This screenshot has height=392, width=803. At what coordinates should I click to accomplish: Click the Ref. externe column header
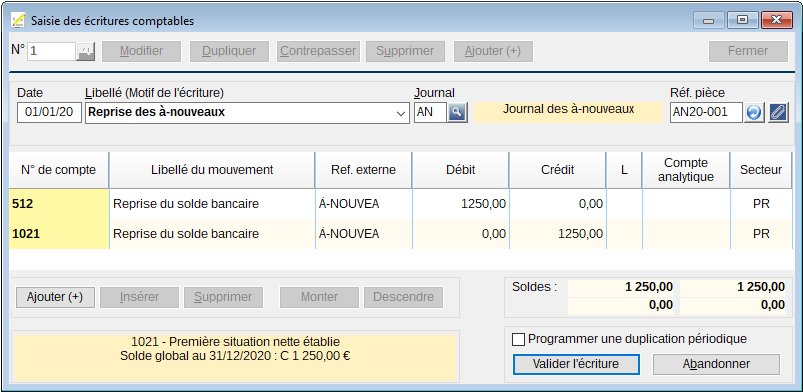point(363,170)
